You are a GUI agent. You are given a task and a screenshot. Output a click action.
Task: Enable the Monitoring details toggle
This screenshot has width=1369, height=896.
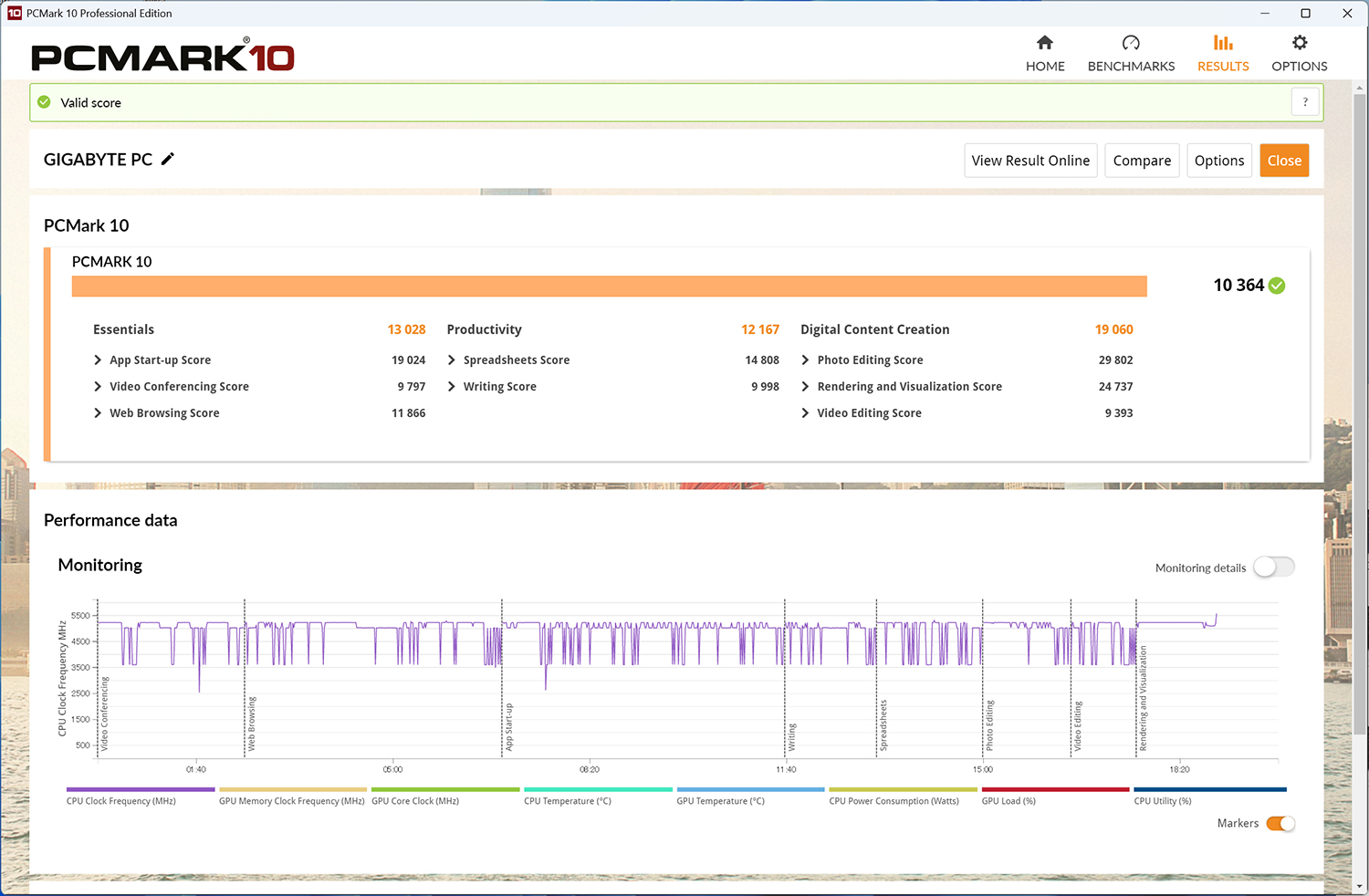pyautogui.click(x=1273, y=568)
